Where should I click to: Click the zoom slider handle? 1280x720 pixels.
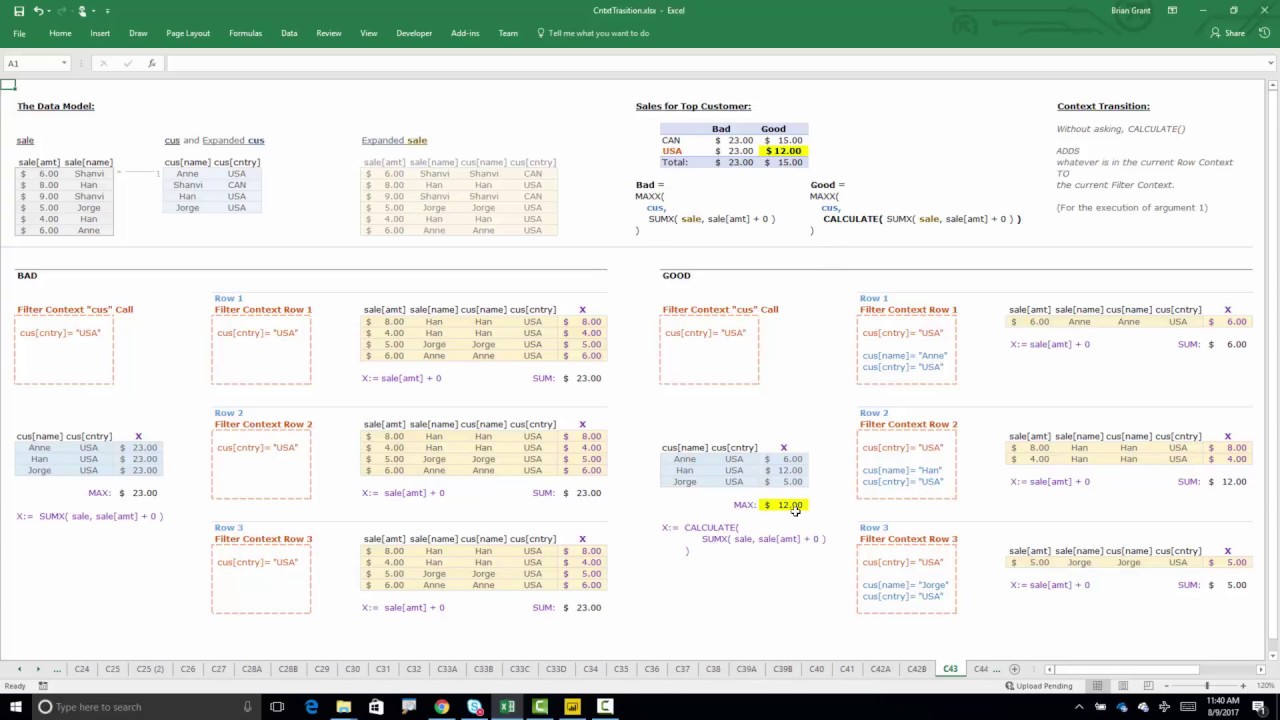[1207, 686]
